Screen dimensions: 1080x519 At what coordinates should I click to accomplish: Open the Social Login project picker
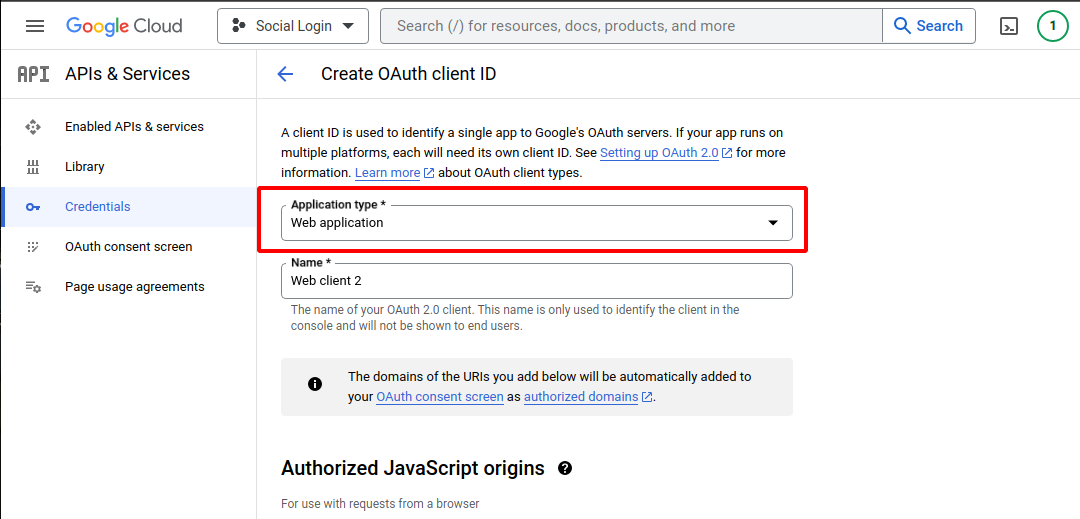point(293,26)
